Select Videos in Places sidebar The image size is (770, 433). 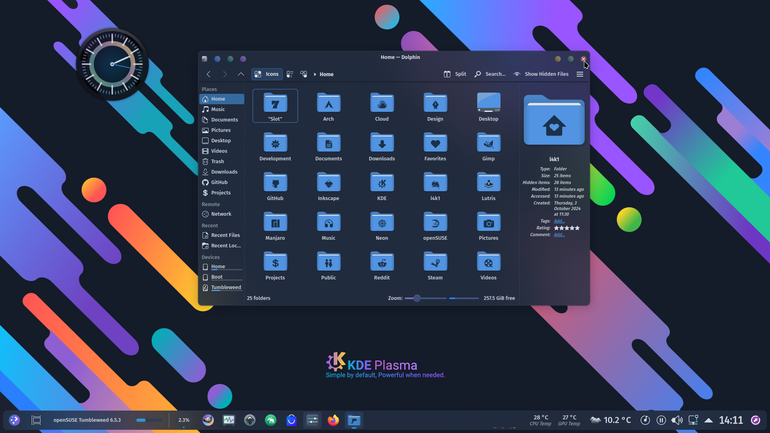click(221, 151)
